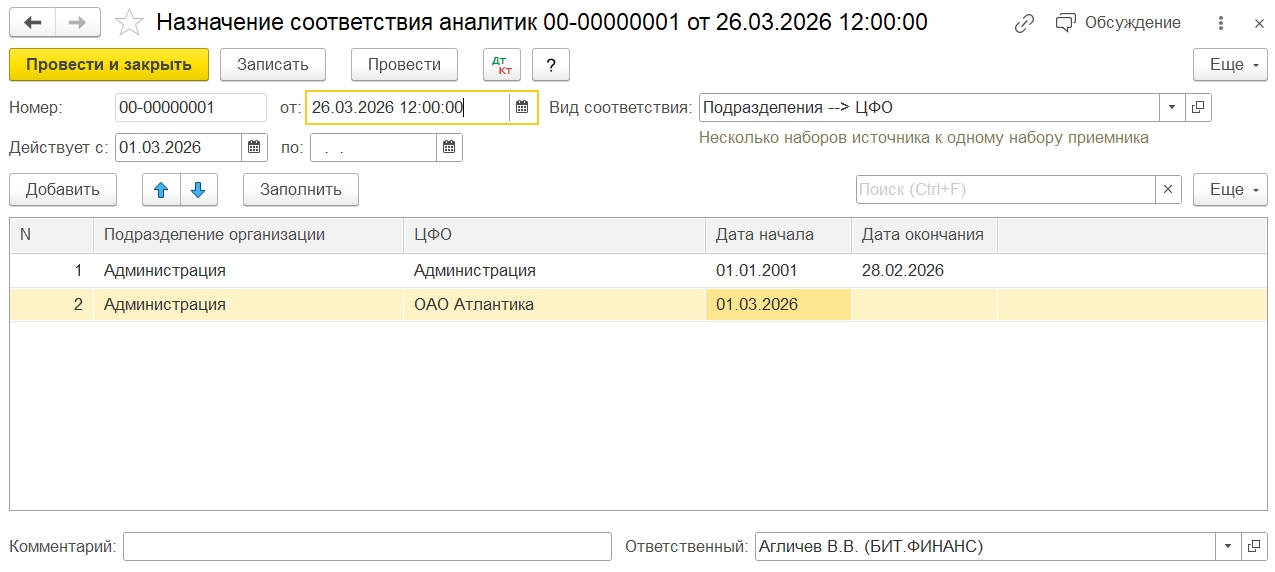The image size is (1275, 572).
Task: Open the top 'Еще' menu
Action: (1229, 65)
